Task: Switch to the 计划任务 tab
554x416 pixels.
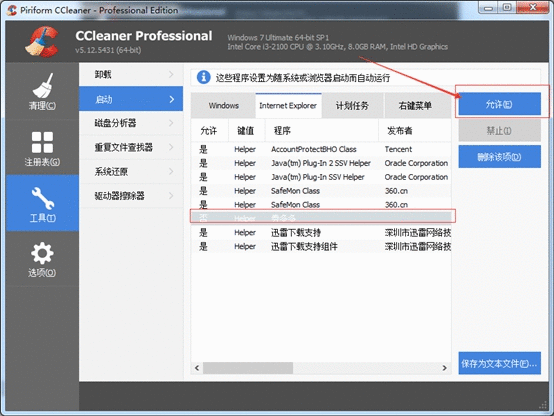Action: coord(352,106)
